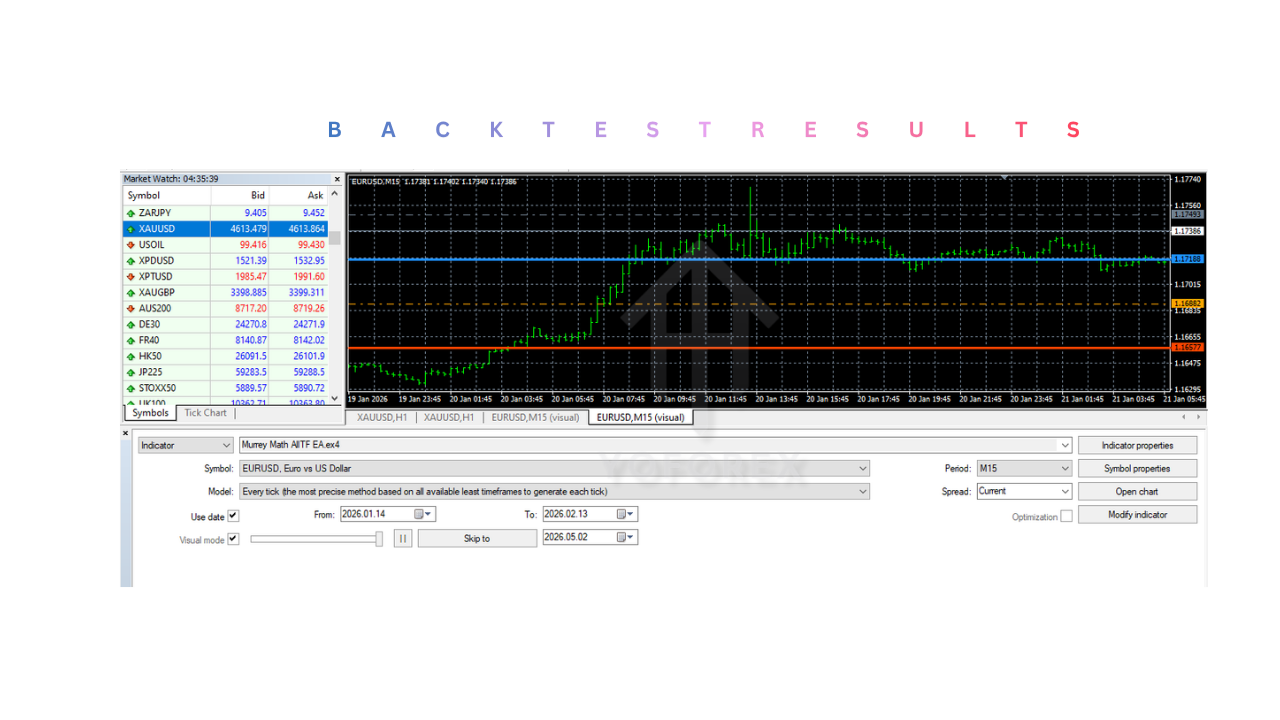Click the Open chart button
1280x720 pixels.
(x=1137, y=491)
